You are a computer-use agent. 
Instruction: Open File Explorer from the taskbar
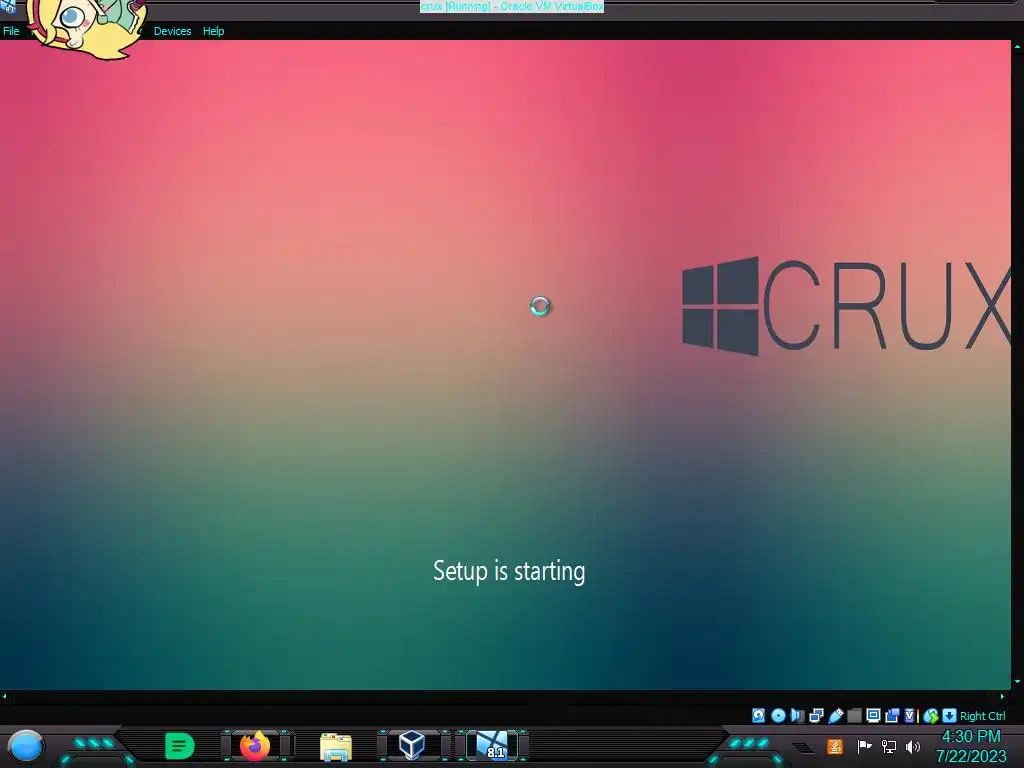pos(336,746)
